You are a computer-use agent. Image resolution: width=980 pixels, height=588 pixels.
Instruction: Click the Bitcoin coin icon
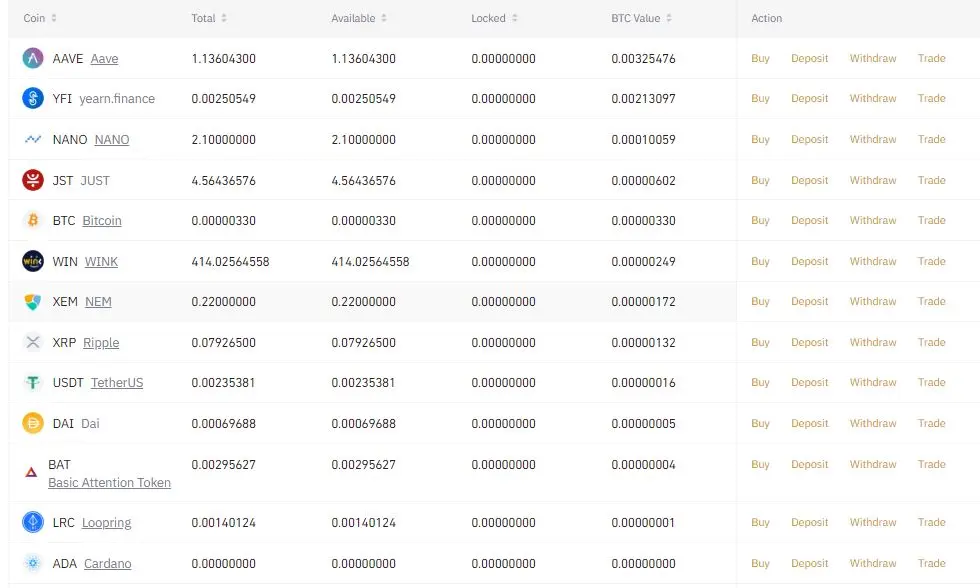32,220
